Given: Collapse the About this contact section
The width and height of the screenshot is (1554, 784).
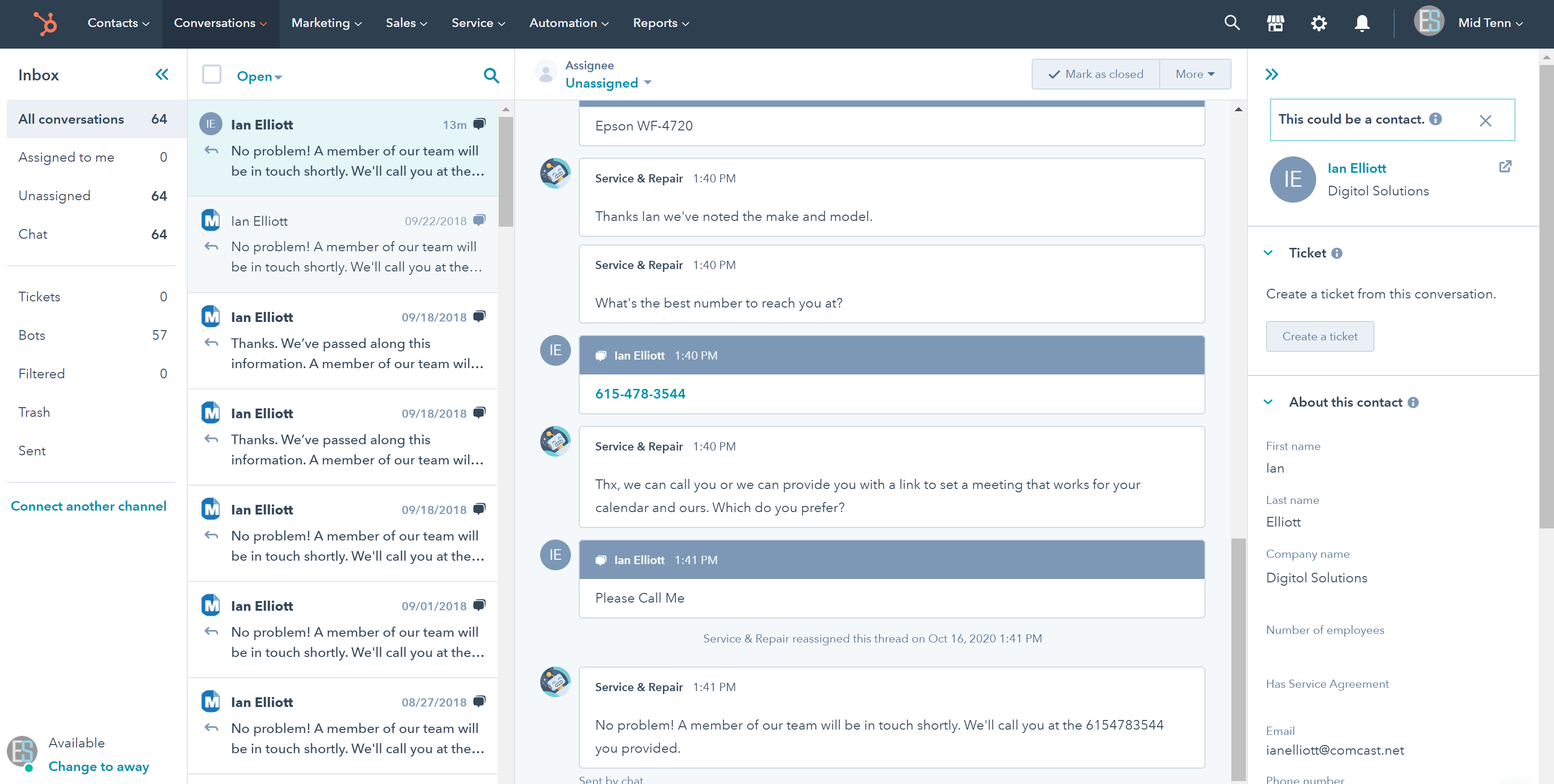Looking at the screenshot, I should (x=1270, y=401).
